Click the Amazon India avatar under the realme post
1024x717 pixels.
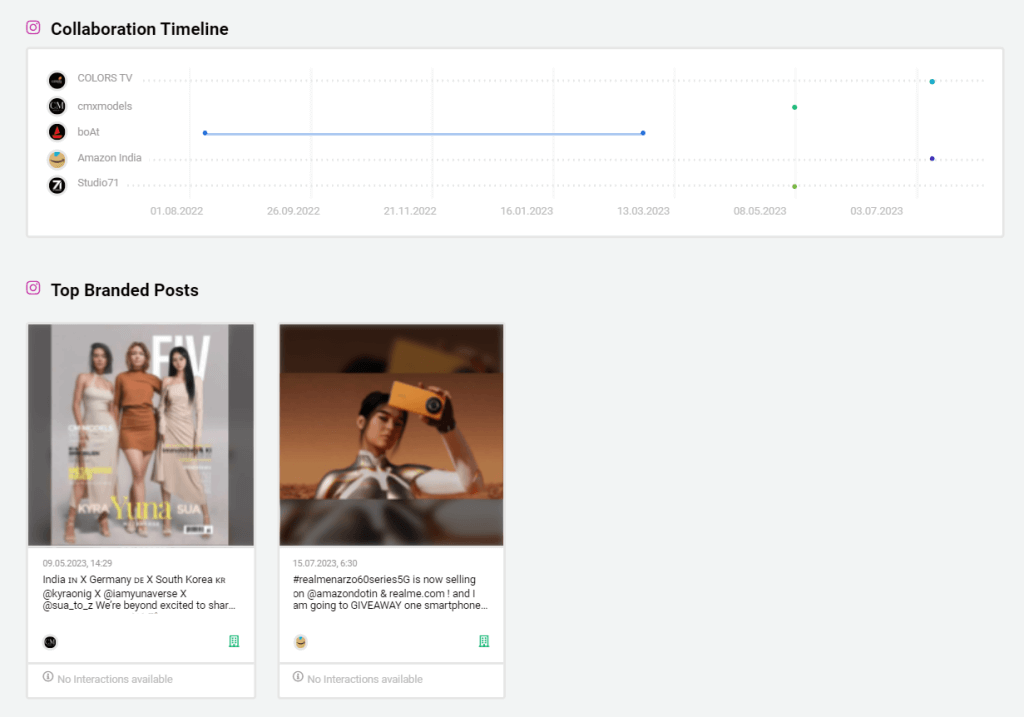300,643
